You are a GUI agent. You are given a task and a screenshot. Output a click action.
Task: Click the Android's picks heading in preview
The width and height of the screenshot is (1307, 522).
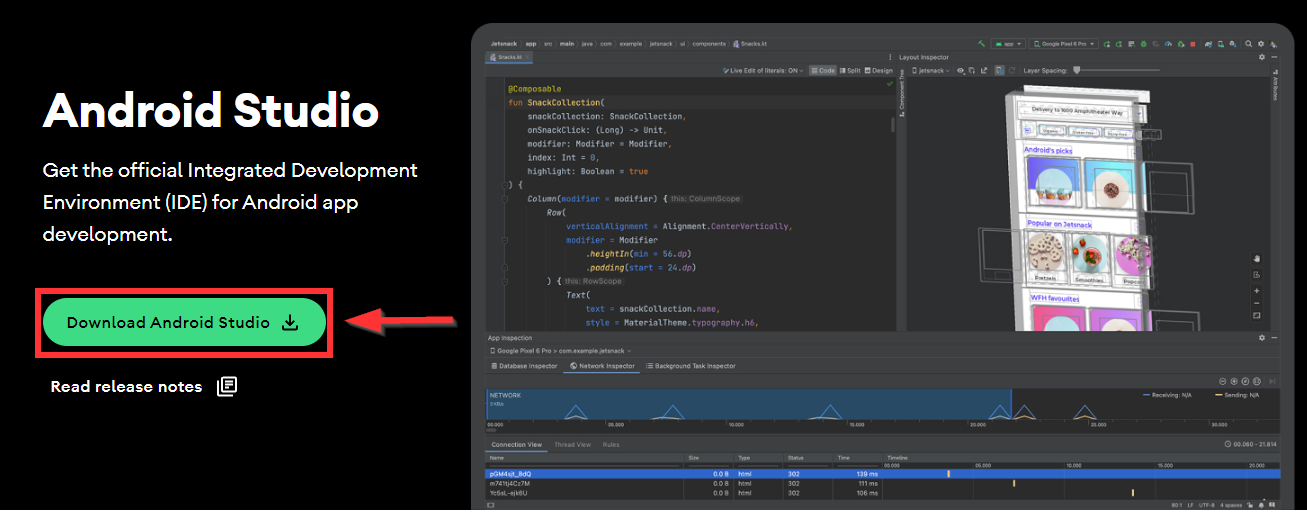click(1048, 150)
